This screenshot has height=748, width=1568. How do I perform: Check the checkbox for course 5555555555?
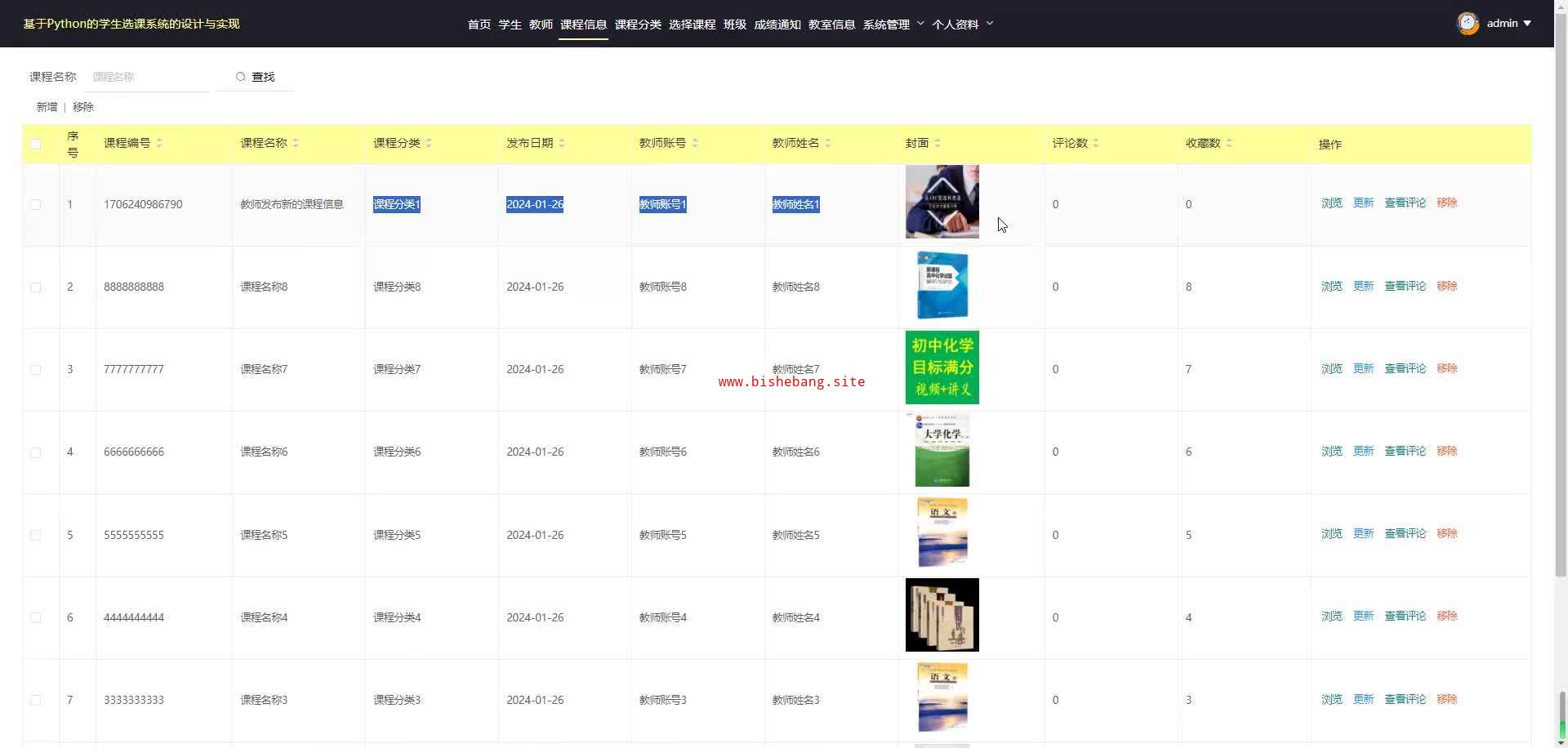pyautogui.click(x=35, y=535)
